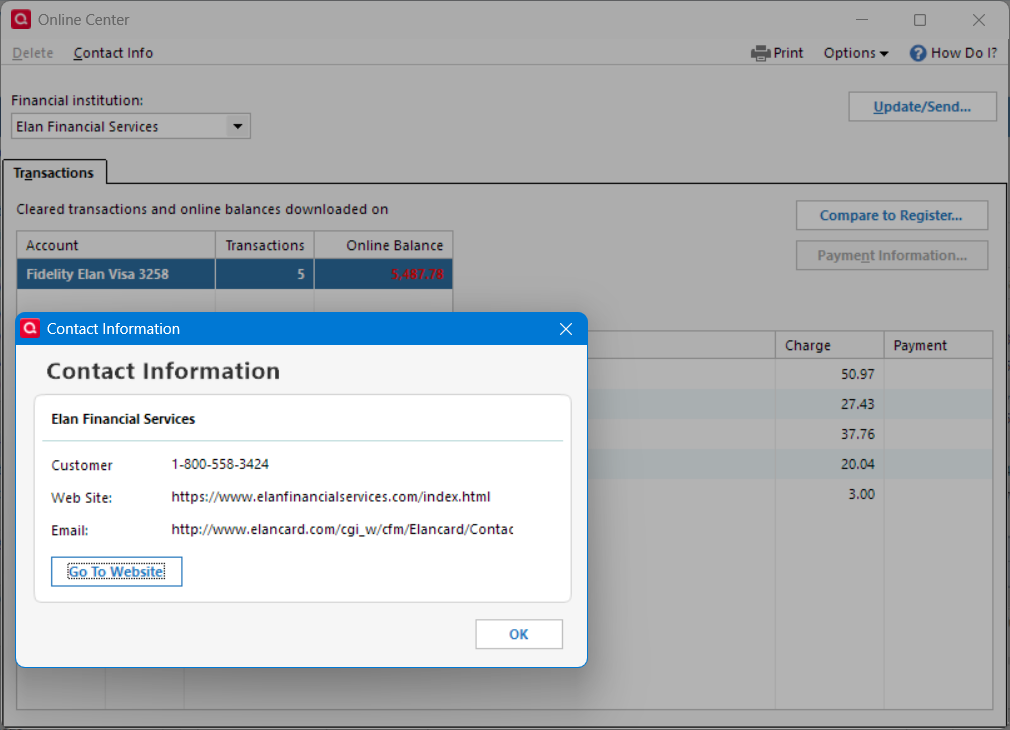Viewport: 1010px width, 730px height.
Task: Click the elancard.com email URL
Action: [x=342, y=530]
